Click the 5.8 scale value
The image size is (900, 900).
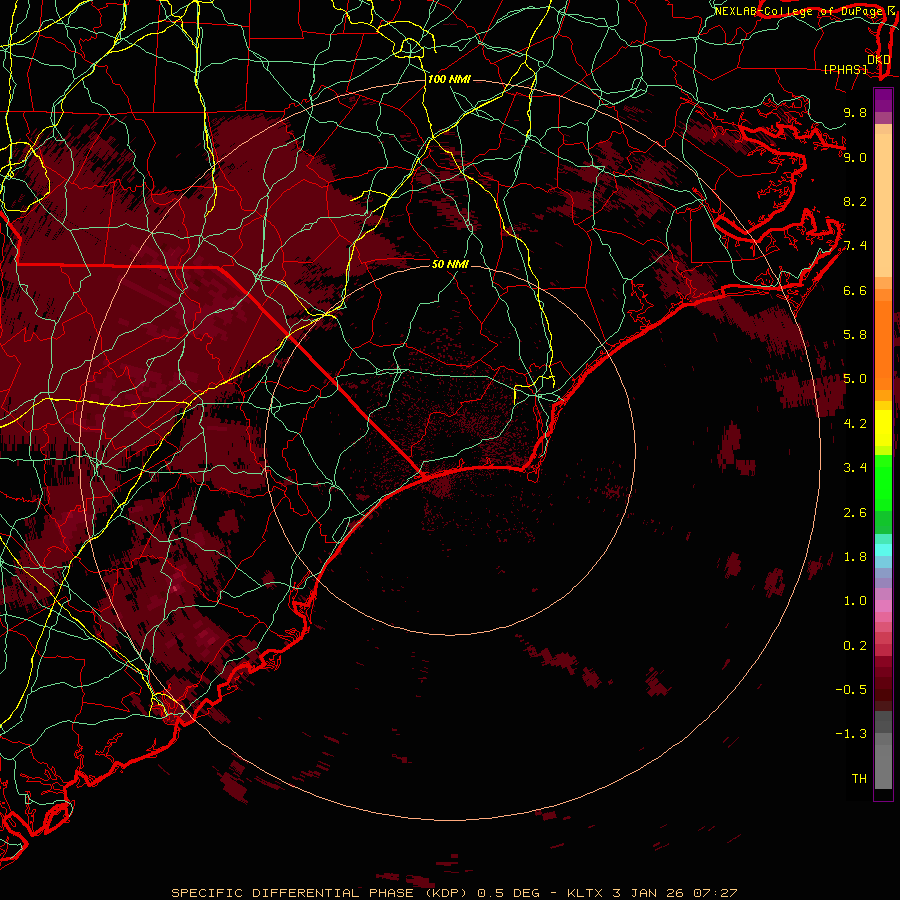pos(855,335)
